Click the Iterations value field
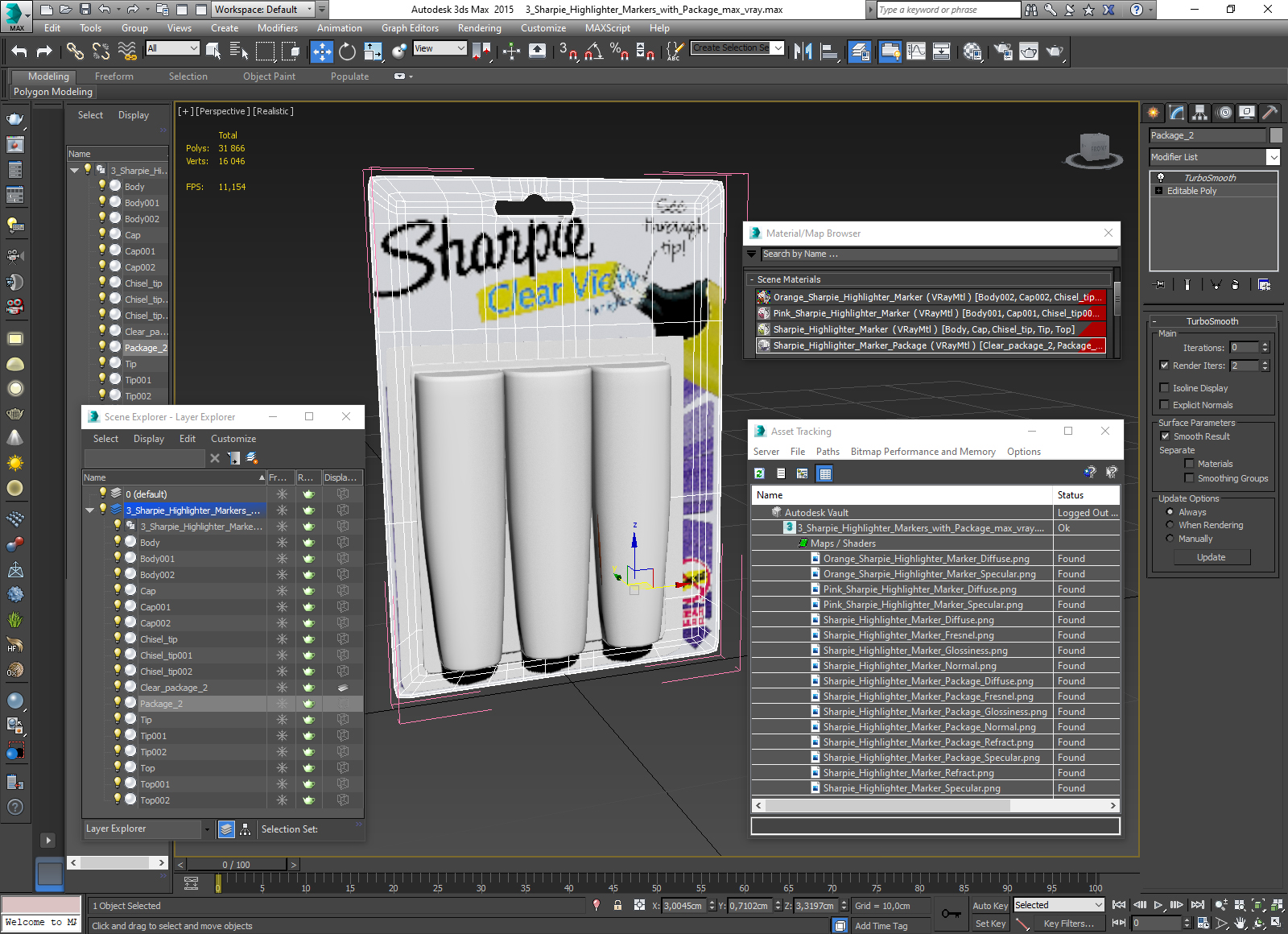This screenshot has height=934, width=1288. tap(1245, 348)
